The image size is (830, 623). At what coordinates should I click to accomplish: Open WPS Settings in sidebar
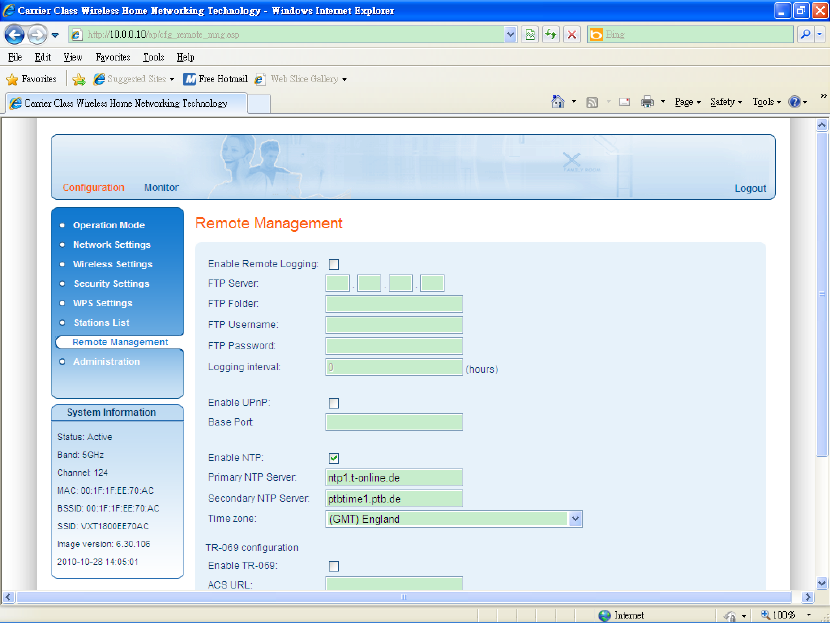pos(103,303)
